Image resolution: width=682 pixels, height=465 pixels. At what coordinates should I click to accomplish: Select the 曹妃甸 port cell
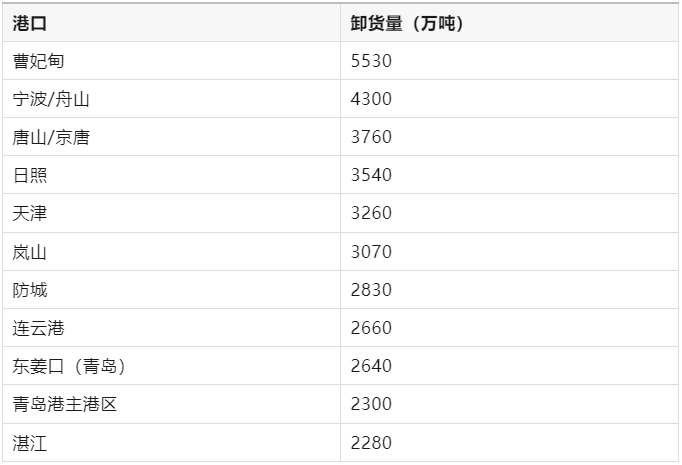click(171, 61)
